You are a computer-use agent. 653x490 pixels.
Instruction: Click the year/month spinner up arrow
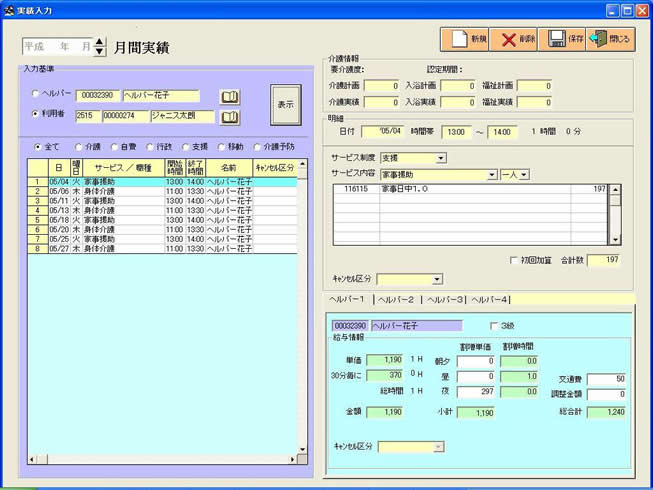[x=99, y=43]
